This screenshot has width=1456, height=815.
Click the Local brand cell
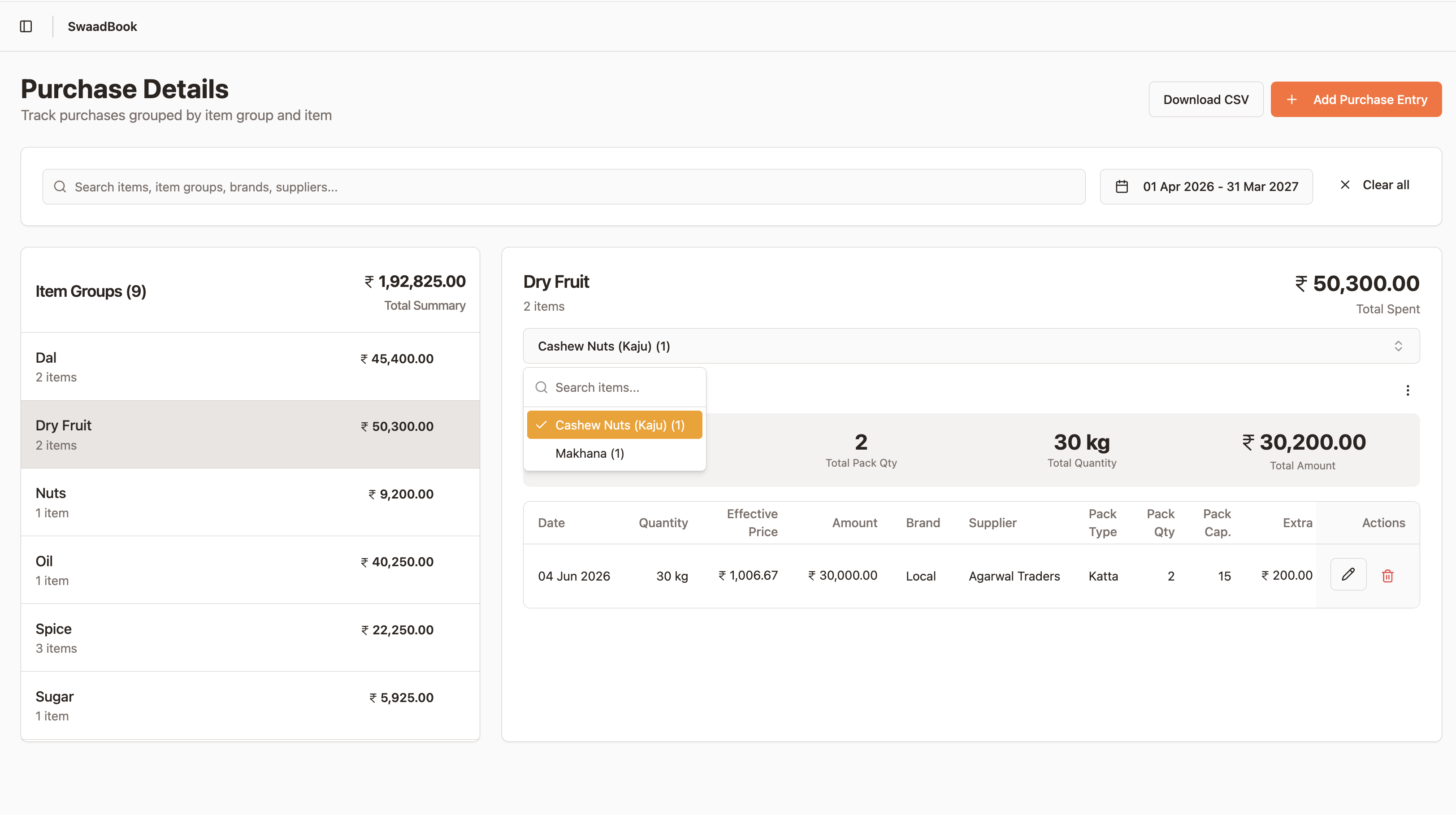tap(921, 576)
